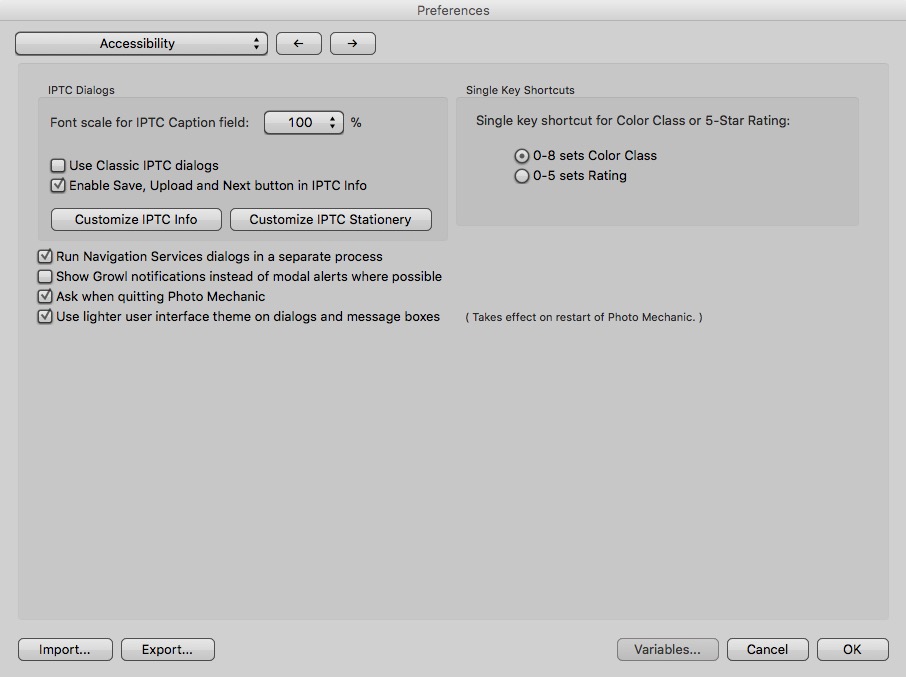Confirm preferences with OK
The height and width of the screenshot is (677, 906).
852,650
